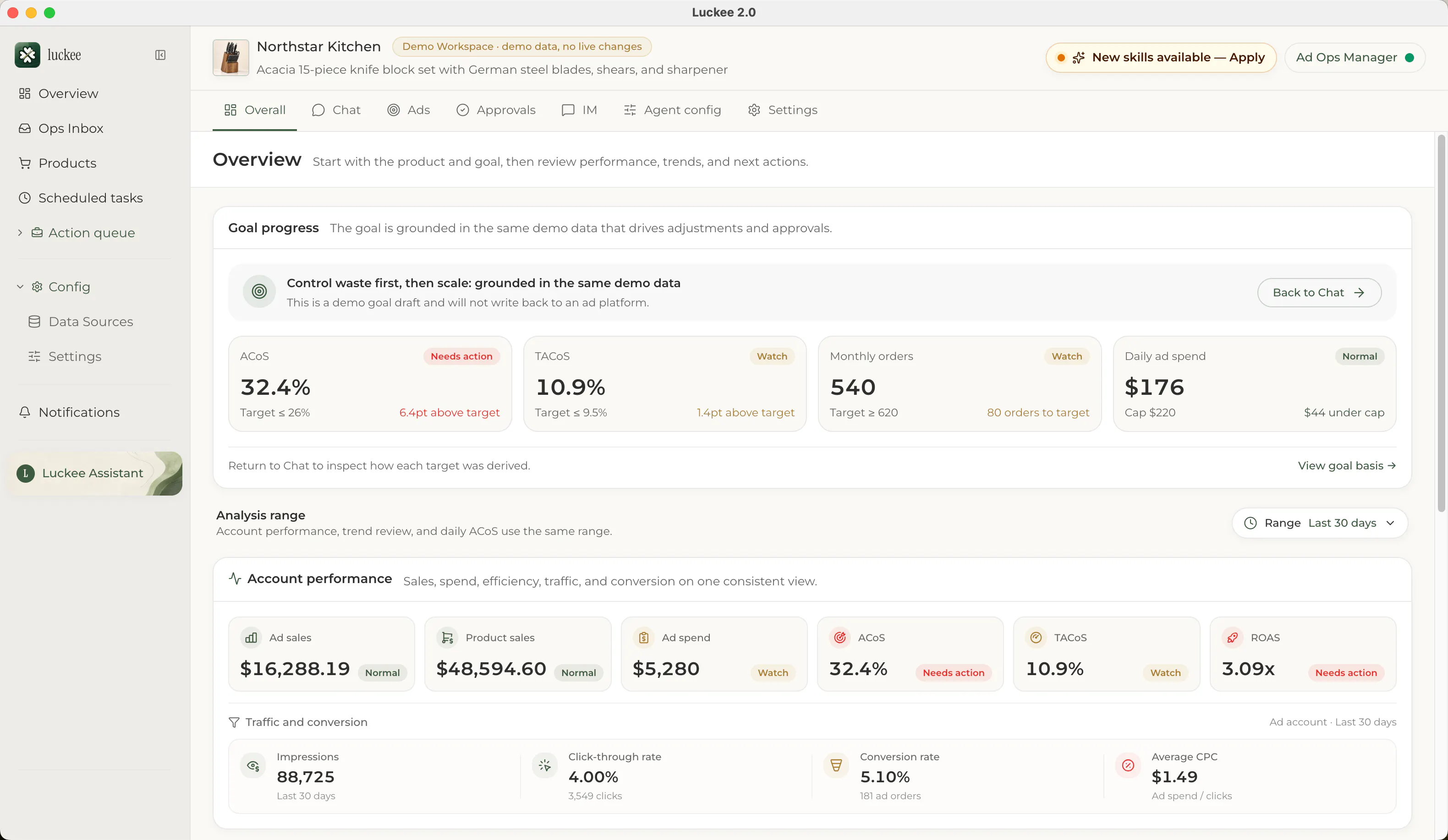Image resolution: width=1448 pixels, height=840 pixels.
Task: Open the Agent config tab
Action: click(672, 110)
